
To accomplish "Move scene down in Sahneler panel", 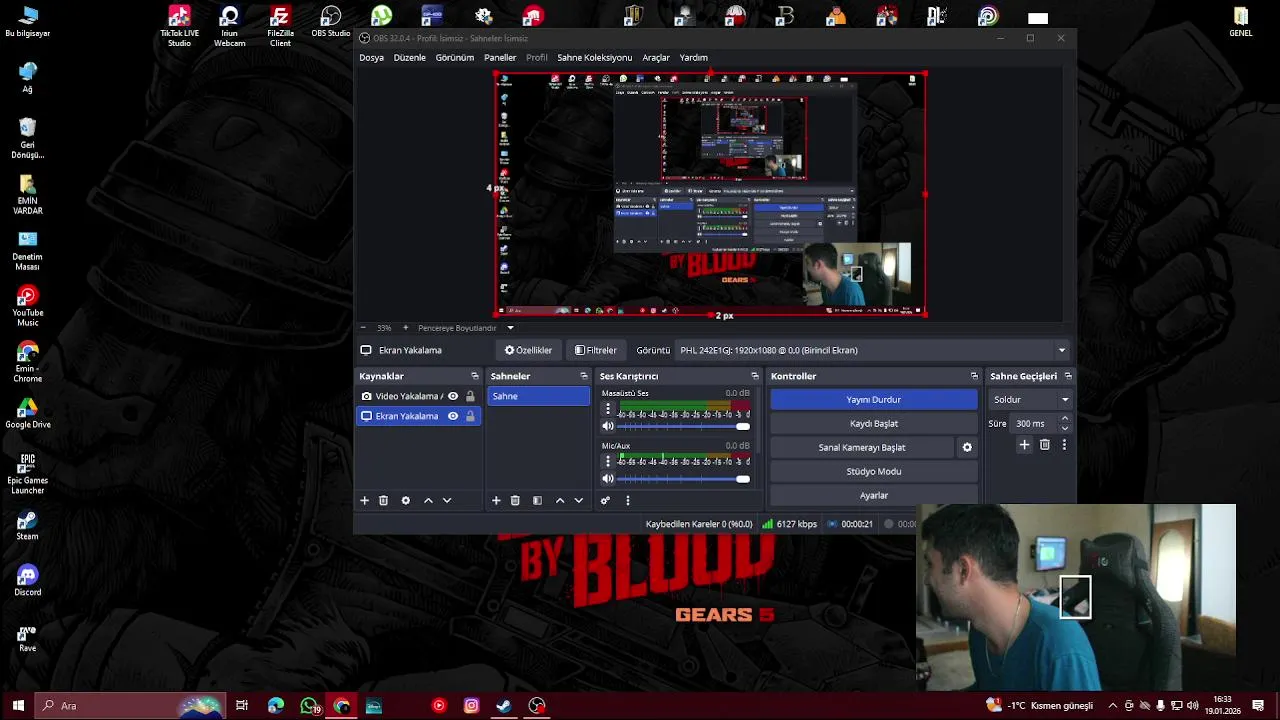I will click(x=578, y=500).
